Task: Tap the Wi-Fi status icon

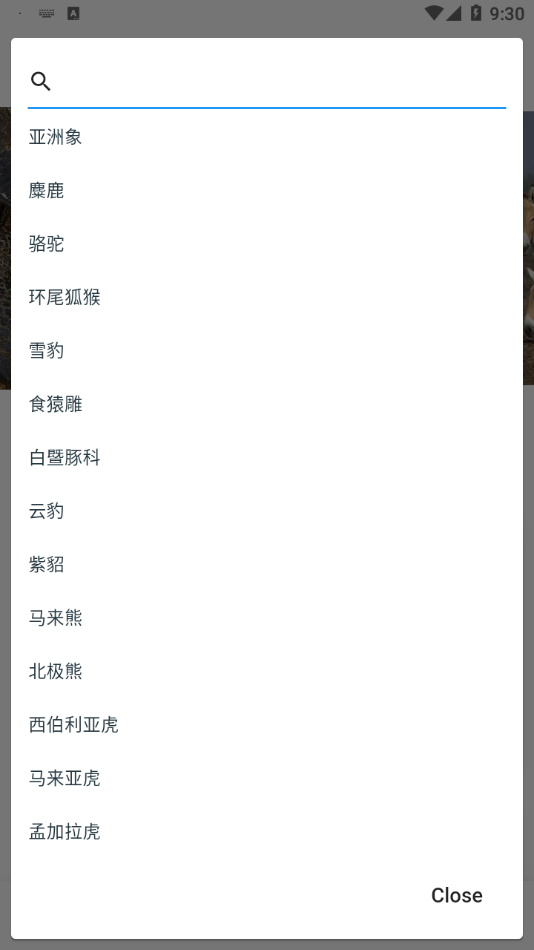Action: [433, 13]
